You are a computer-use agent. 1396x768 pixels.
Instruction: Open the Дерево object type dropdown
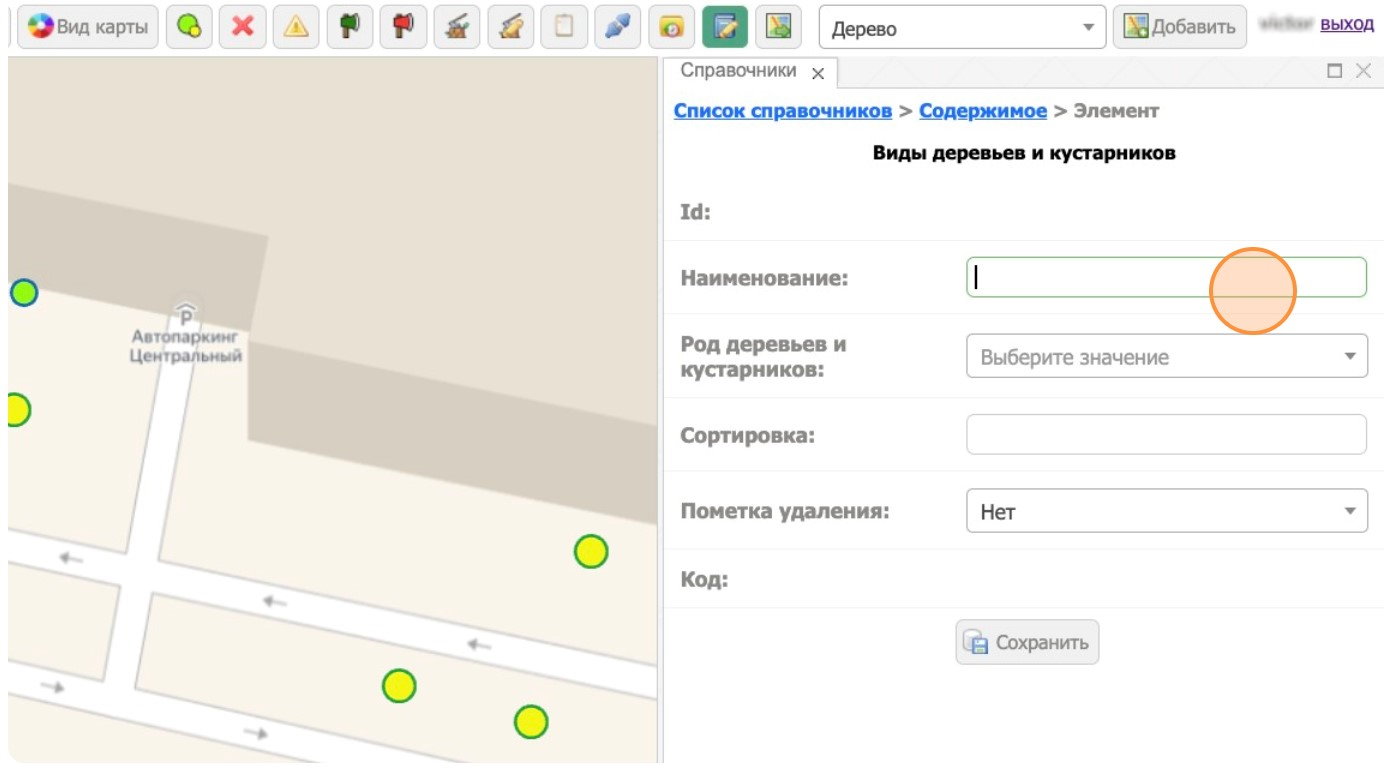point(962,28)
